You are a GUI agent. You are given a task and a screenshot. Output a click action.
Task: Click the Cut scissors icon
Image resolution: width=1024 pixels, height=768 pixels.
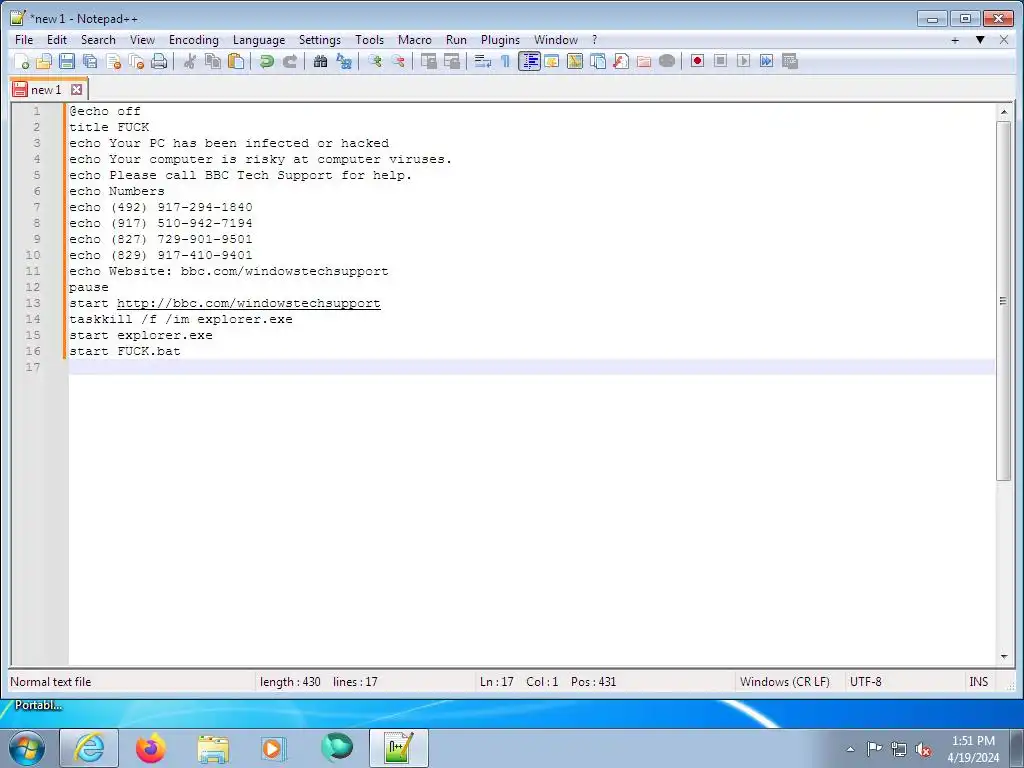tap(189, 61)
